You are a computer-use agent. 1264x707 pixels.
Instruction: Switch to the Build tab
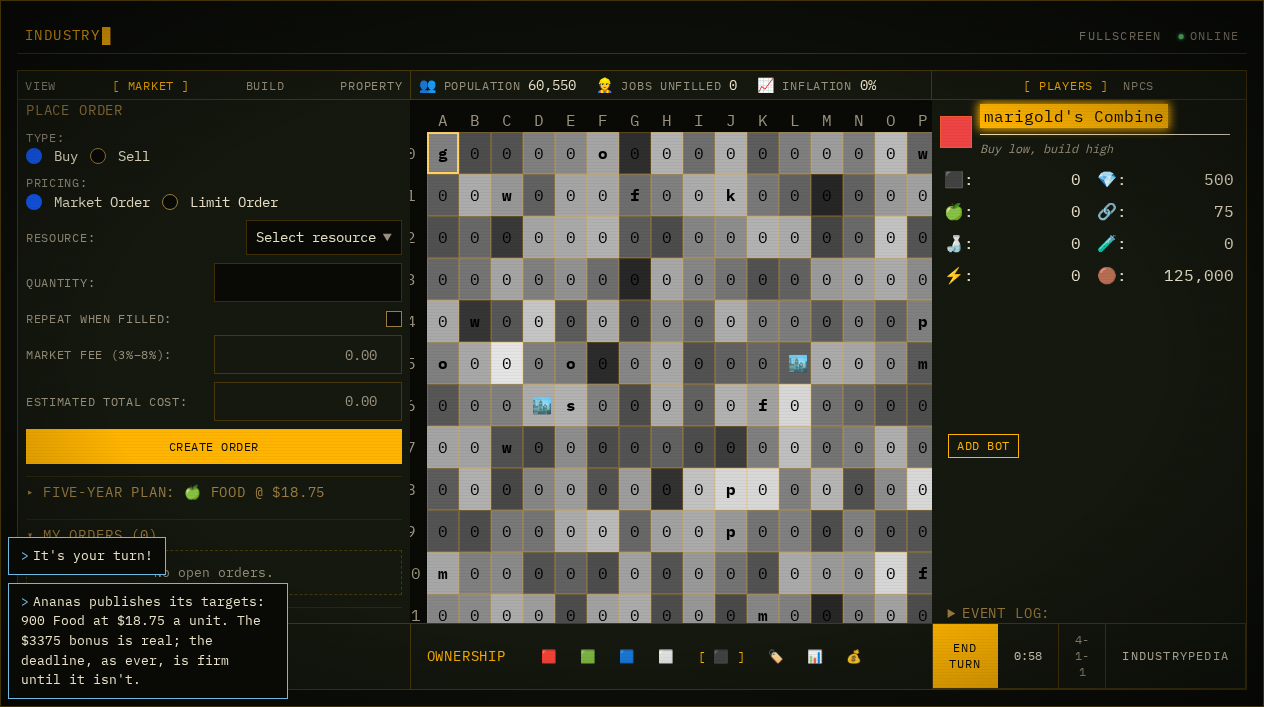pos(265,86)
